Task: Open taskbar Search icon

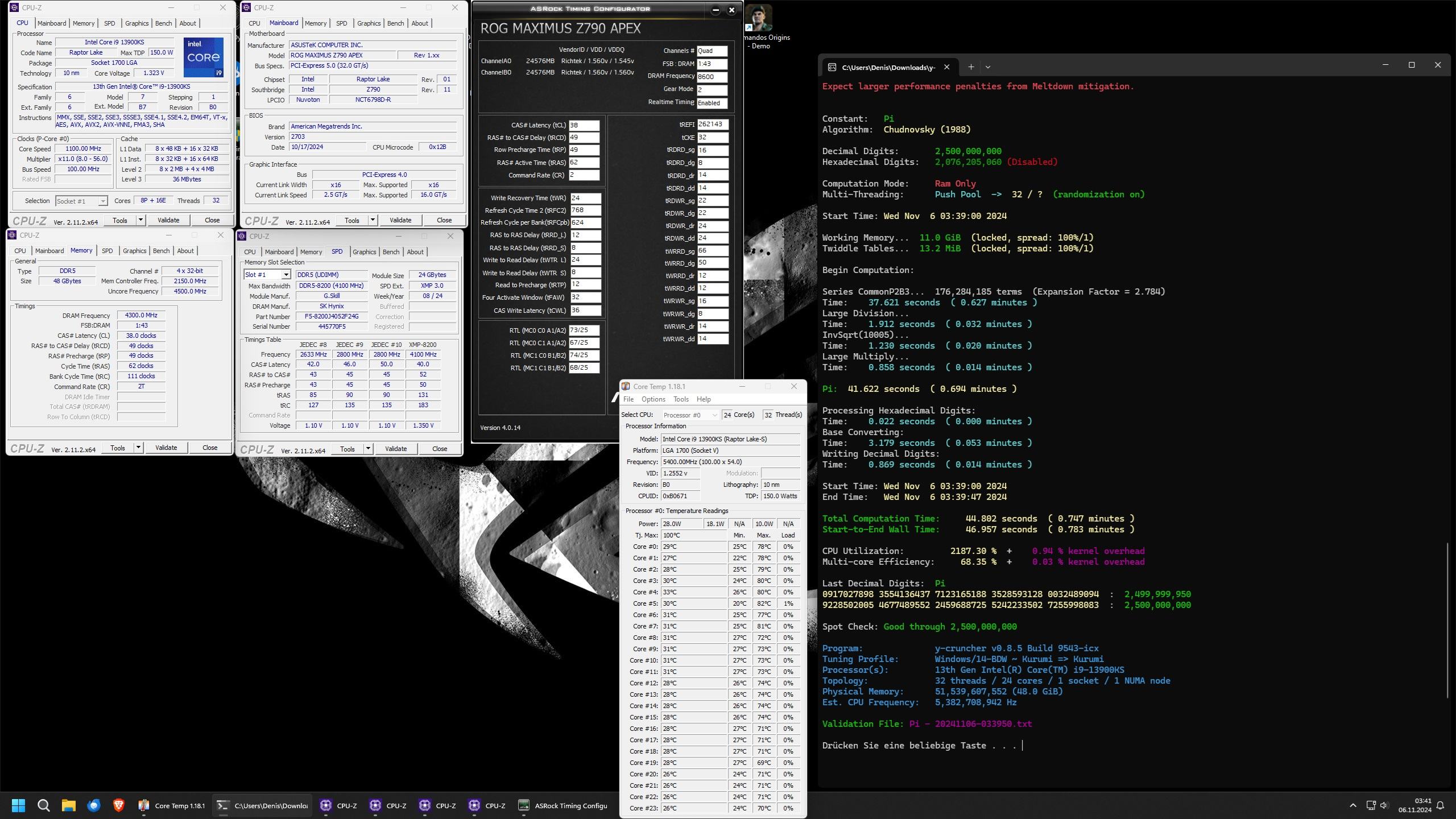Action: tap(43, 805)
